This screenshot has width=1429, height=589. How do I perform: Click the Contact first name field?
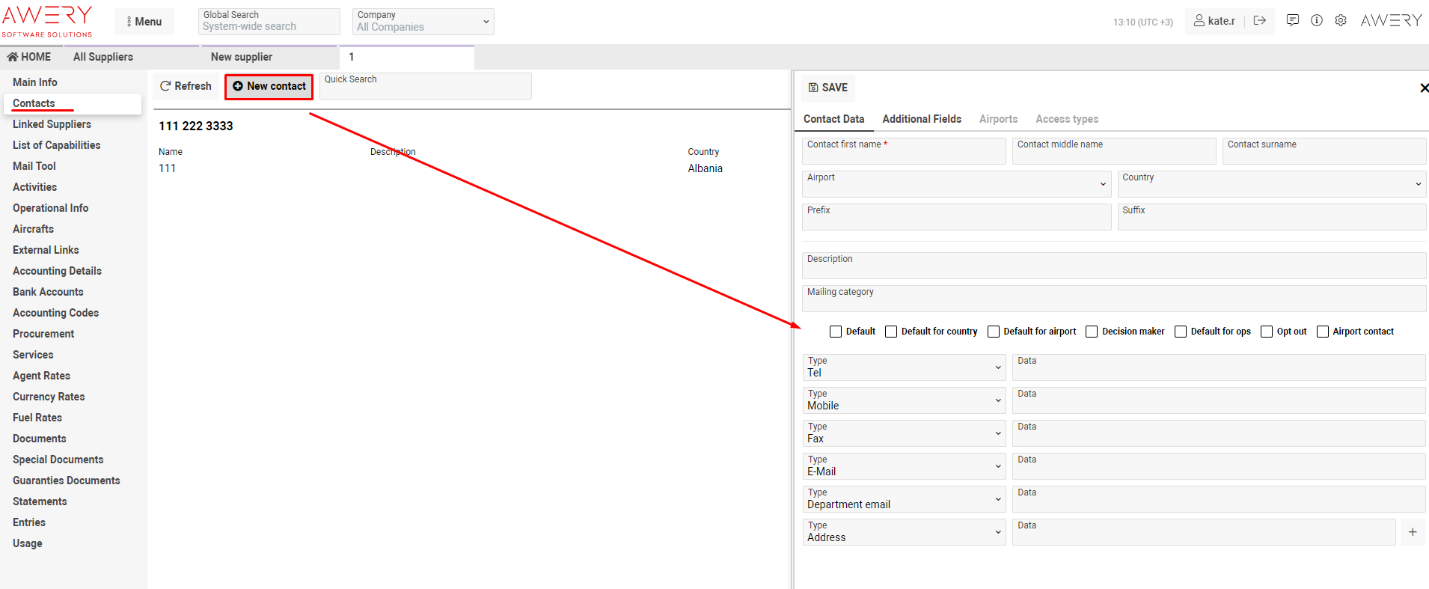click(904, 151)
